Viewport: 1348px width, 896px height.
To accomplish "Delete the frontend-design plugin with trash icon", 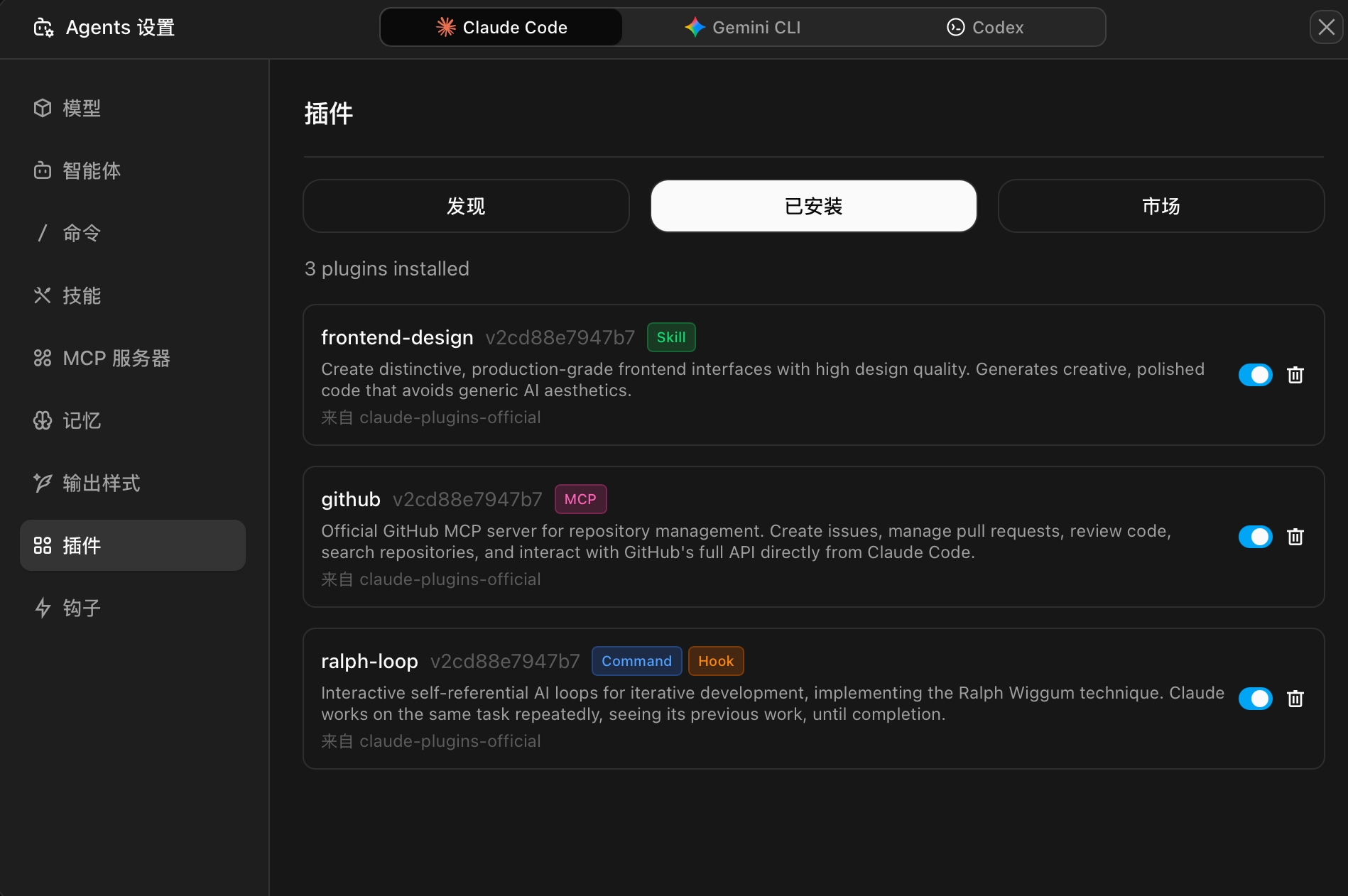I will [x=1295, y=375].
